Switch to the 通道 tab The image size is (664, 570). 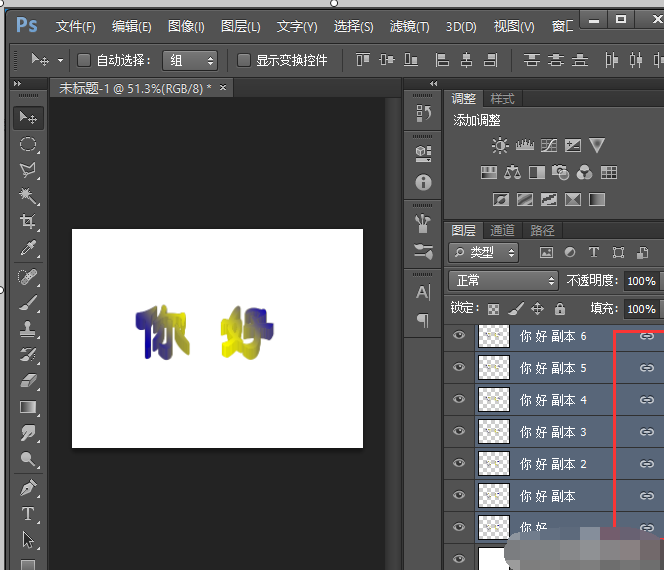[502, 230]
